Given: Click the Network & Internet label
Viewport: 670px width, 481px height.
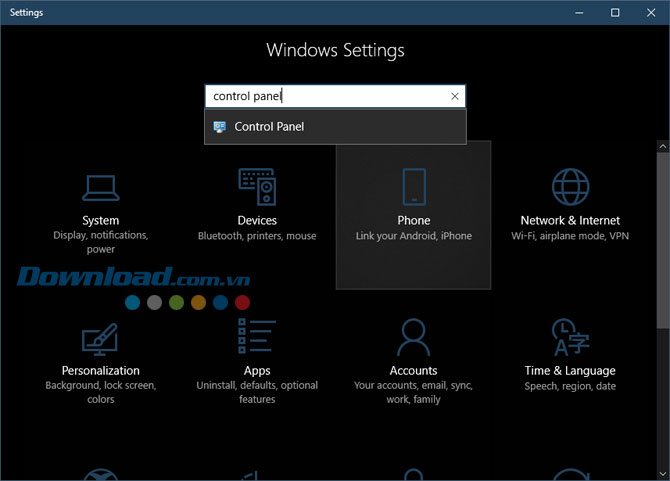Looking at the screenshot, I should click(570, 220).
